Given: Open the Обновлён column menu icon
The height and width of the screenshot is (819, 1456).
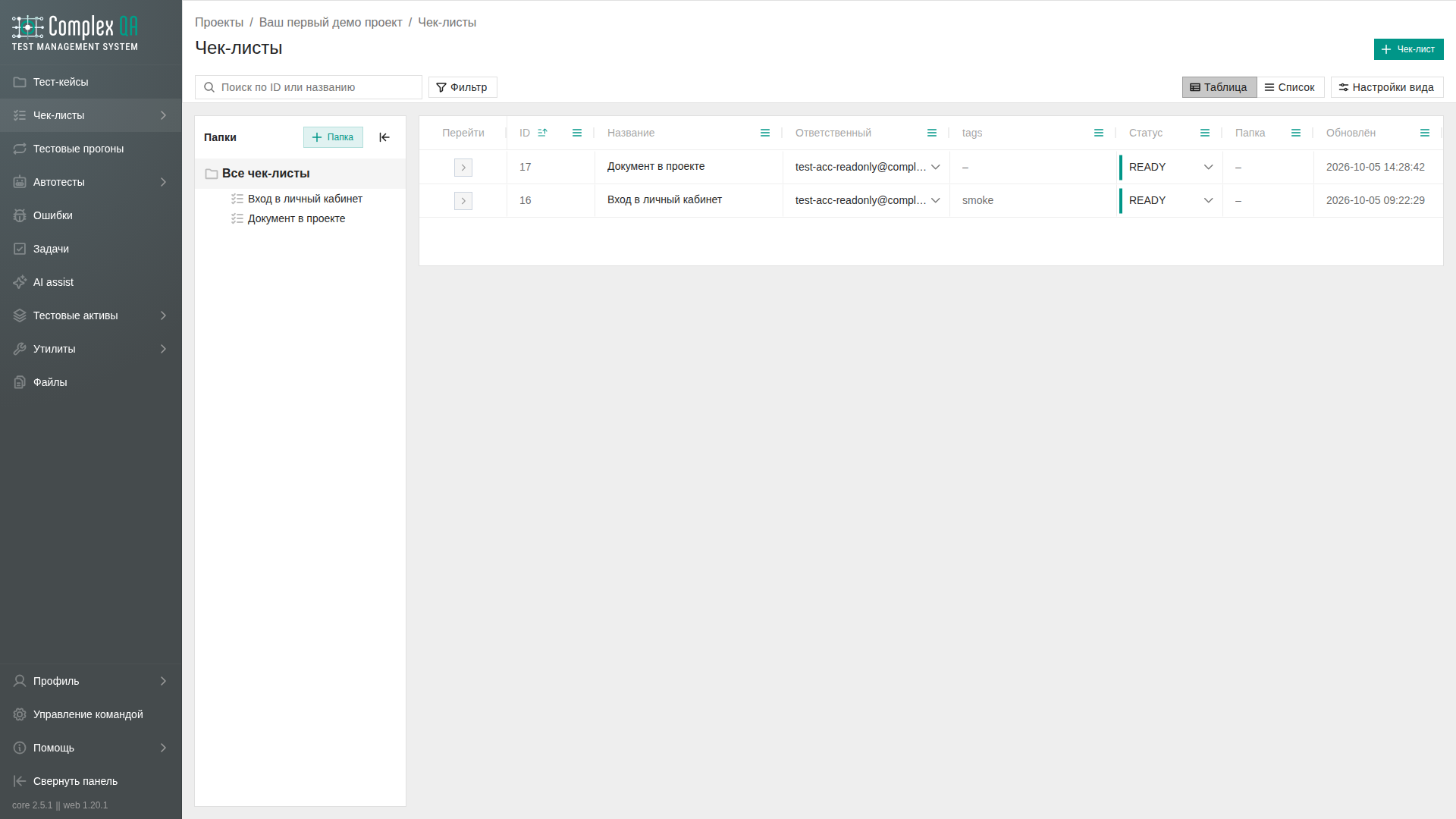Looking at the screenshot, I should tap(1425, 133).
